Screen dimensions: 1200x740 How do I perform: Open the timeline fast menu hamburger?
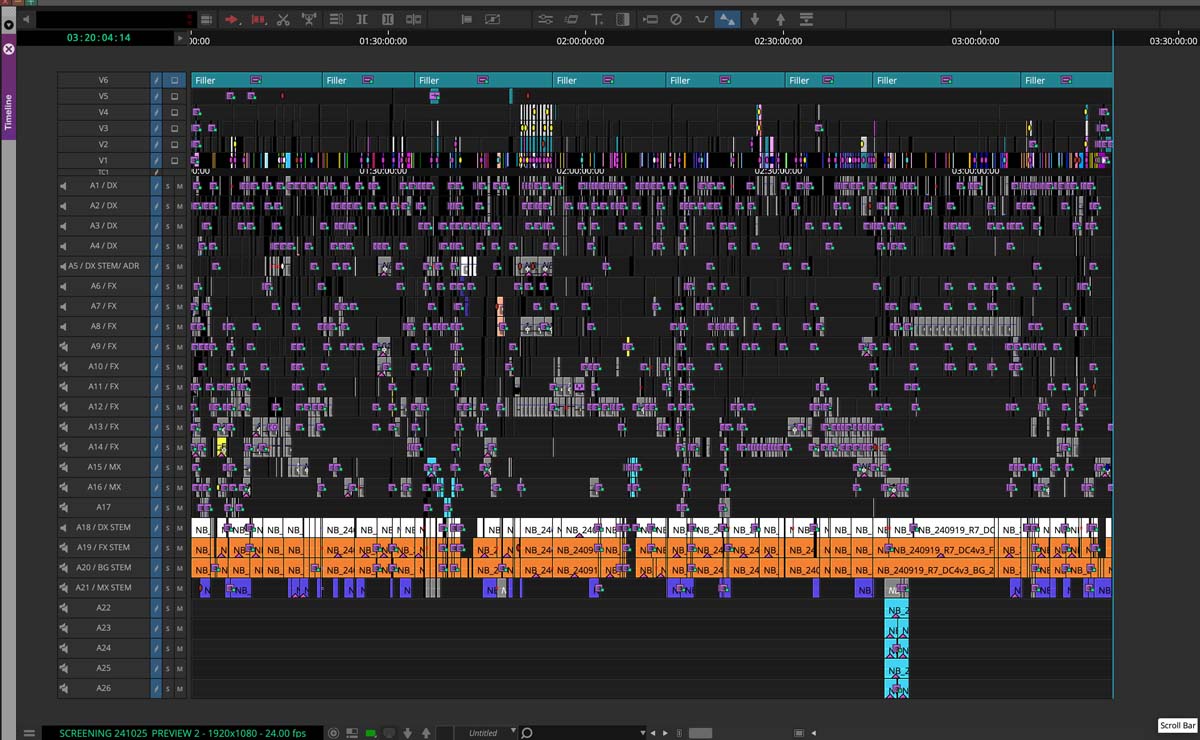29,733
